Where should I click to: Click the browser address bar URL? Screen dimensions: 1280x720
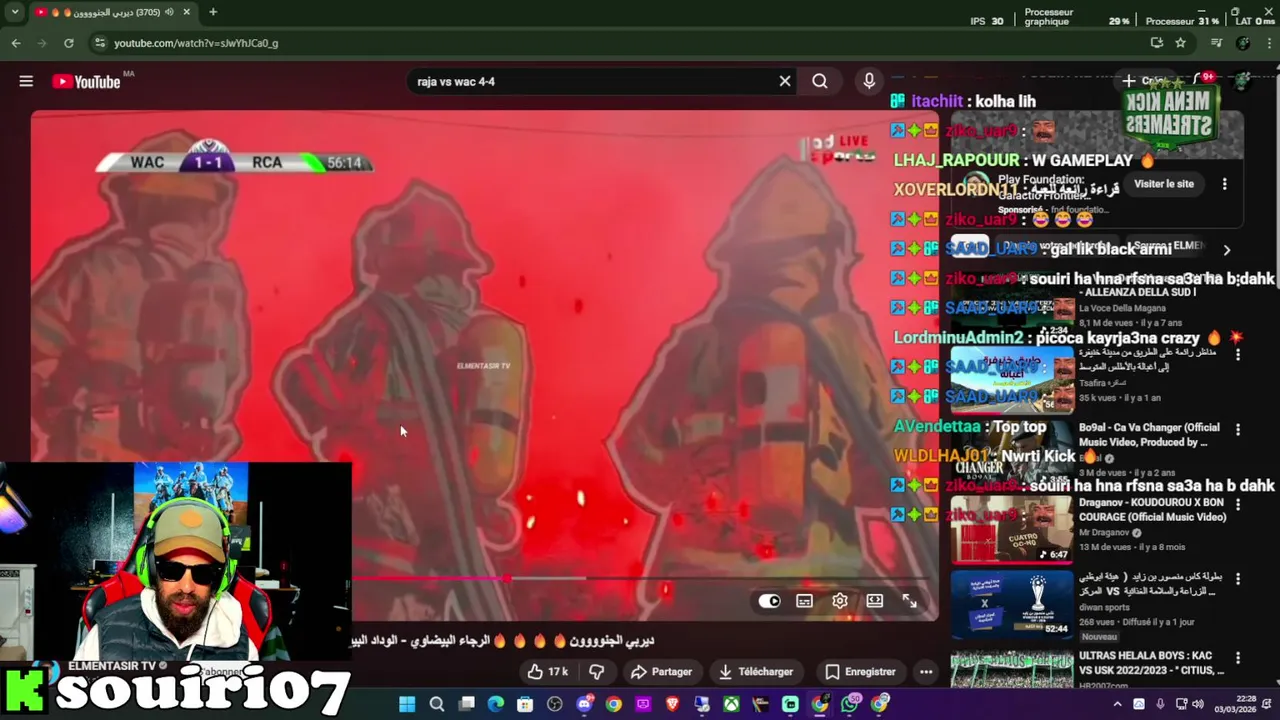point(196,43)
